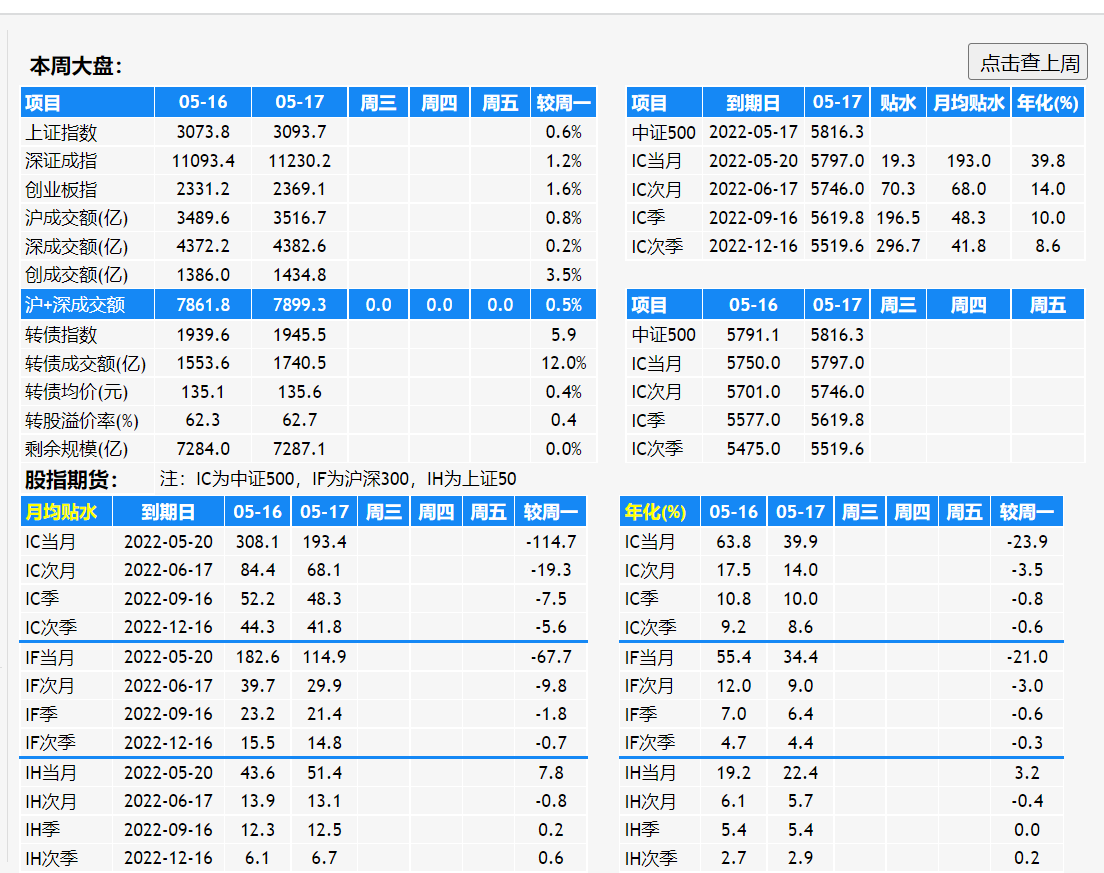The width and height of the screenshot is (1104, 873).
Task: Click the highlighted 沪+深成交额 row label
Action: pyautogui.click(x=75, y=305)
